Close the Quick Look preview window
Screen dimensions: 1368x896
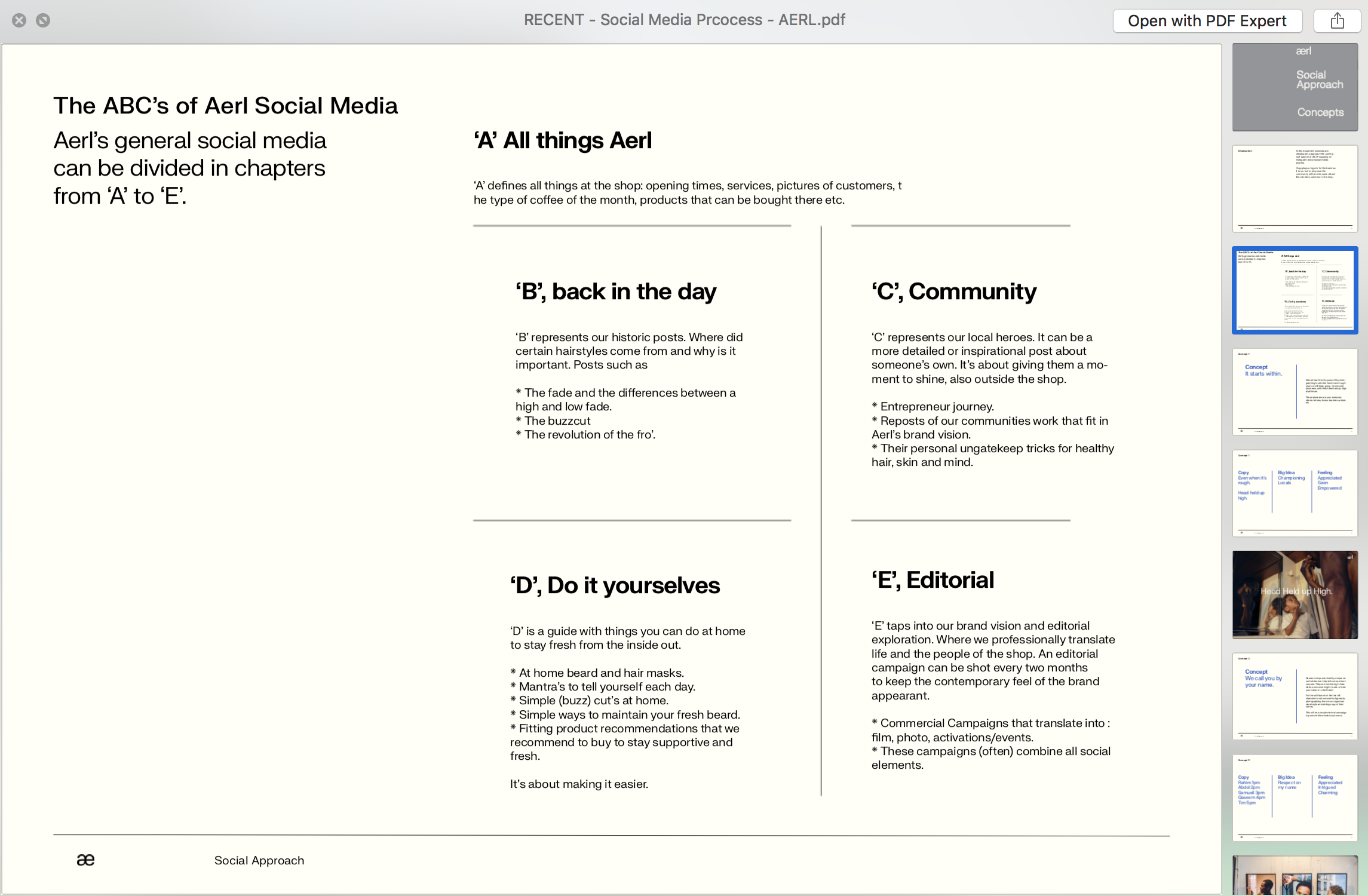[x=19, y=20]
